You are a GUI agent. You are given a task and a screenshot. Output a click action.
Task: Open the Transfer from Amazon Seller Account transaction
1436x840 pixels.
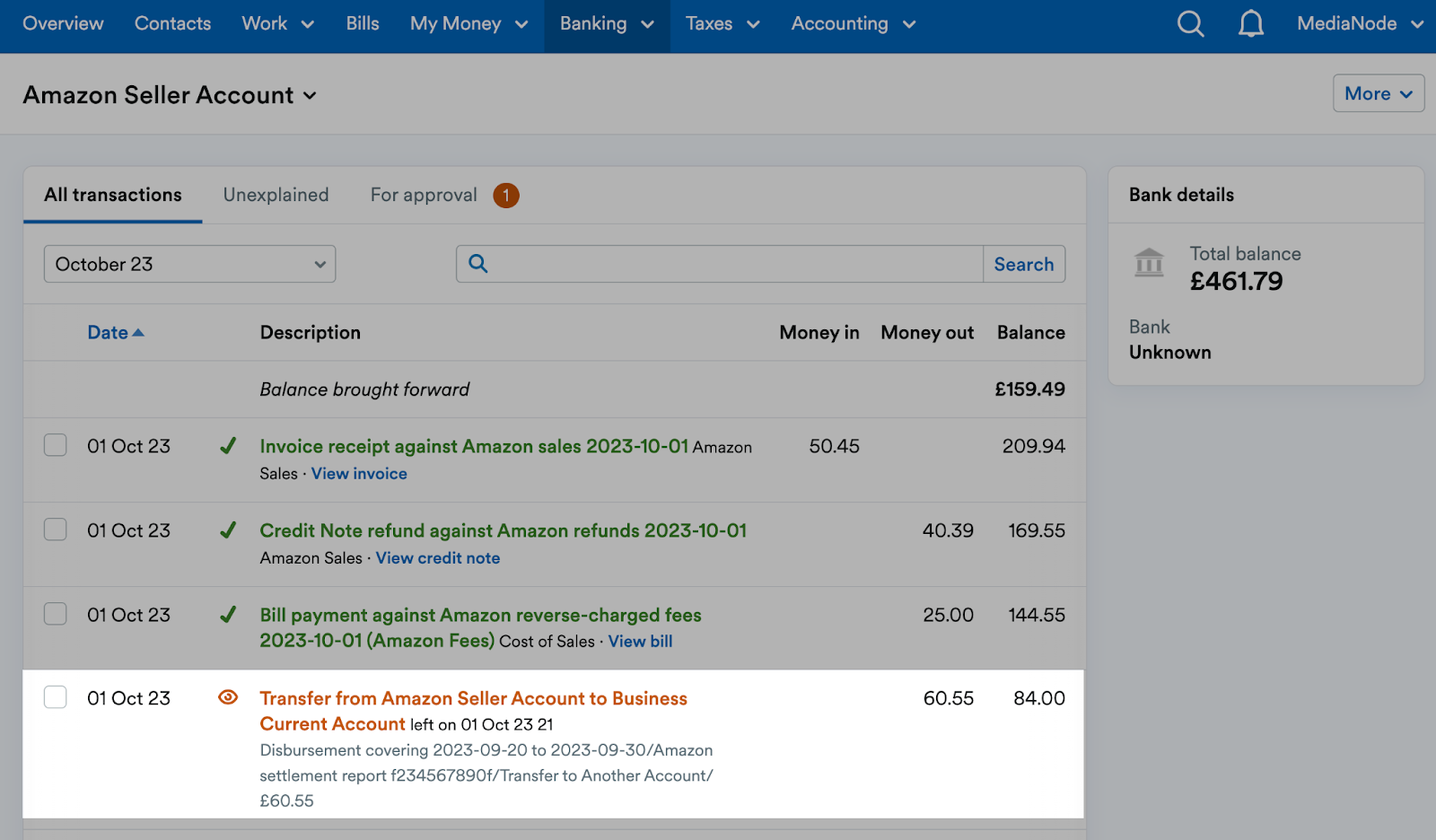474,711
